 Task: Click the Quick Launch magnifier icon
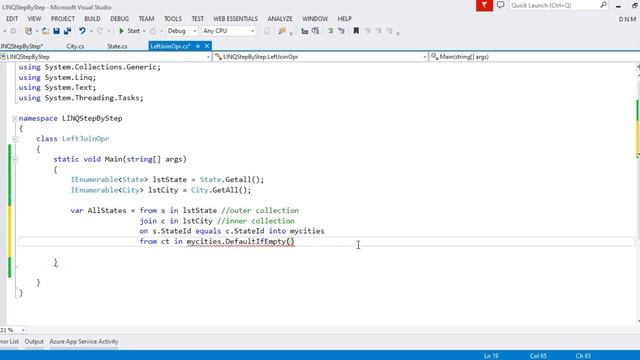pos(603,5)
